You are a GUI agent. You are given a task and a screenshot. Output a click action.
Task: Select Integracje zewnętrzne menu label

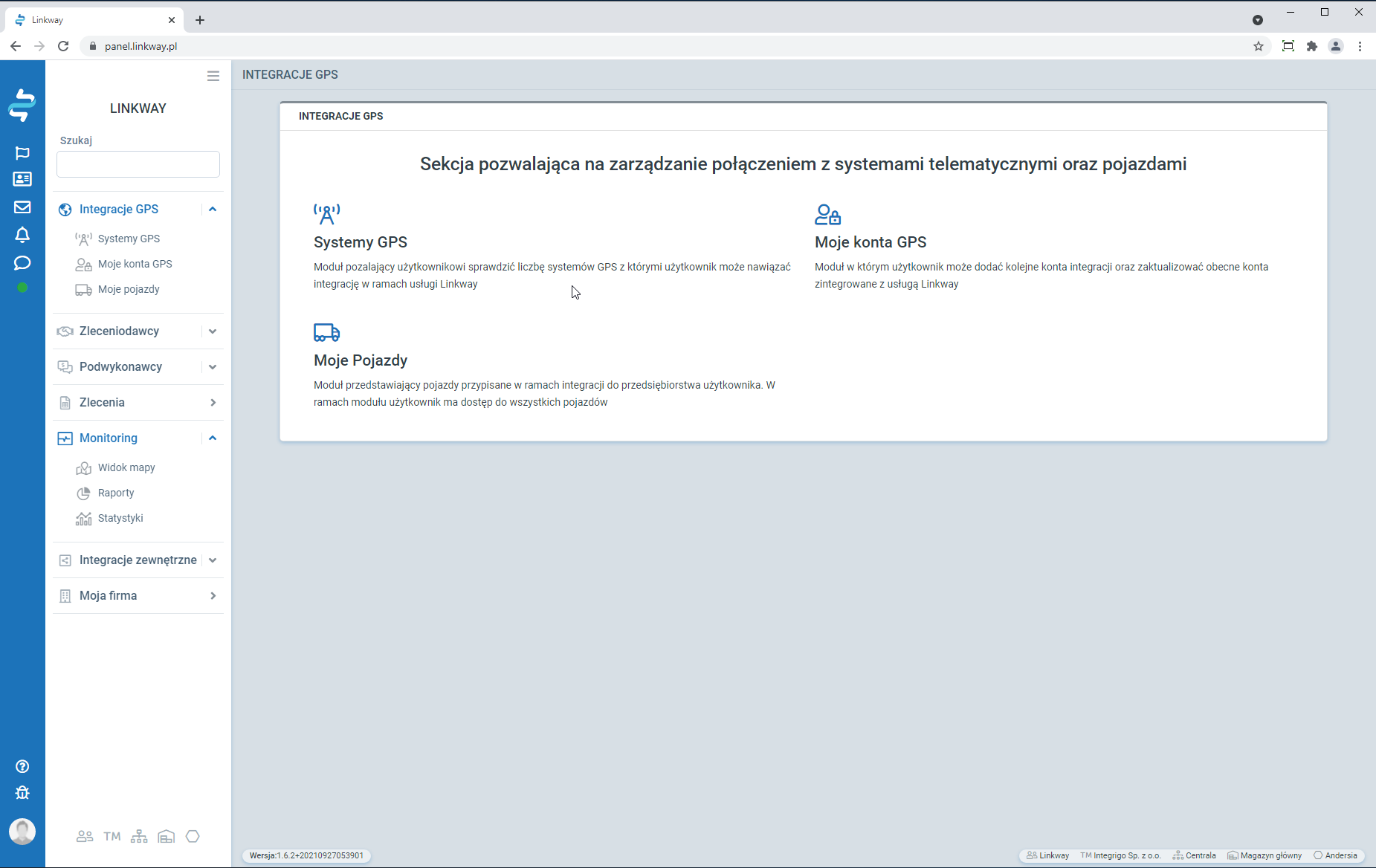[x=138, y=560]
